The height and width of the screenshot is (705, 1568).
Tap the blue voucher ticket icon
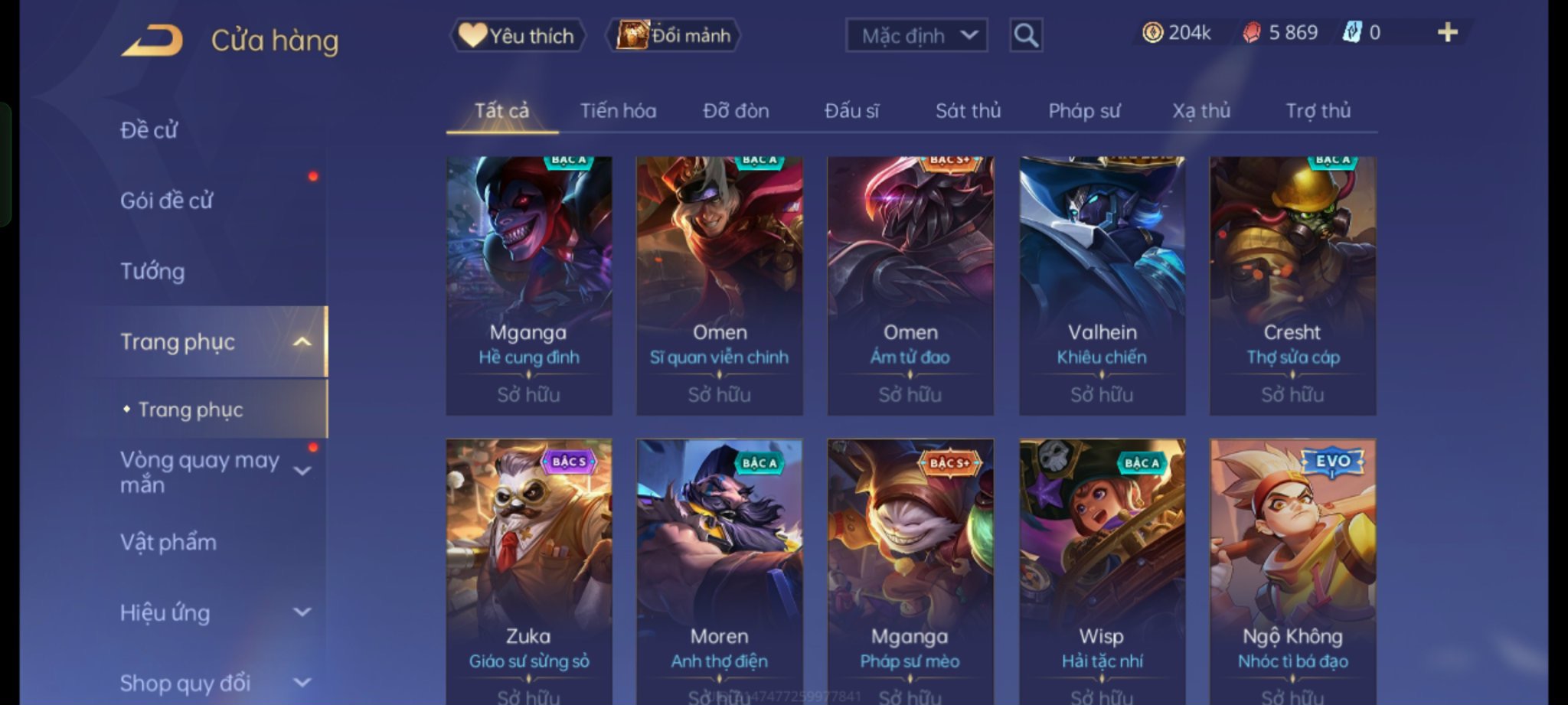(x=1352, y=32)
